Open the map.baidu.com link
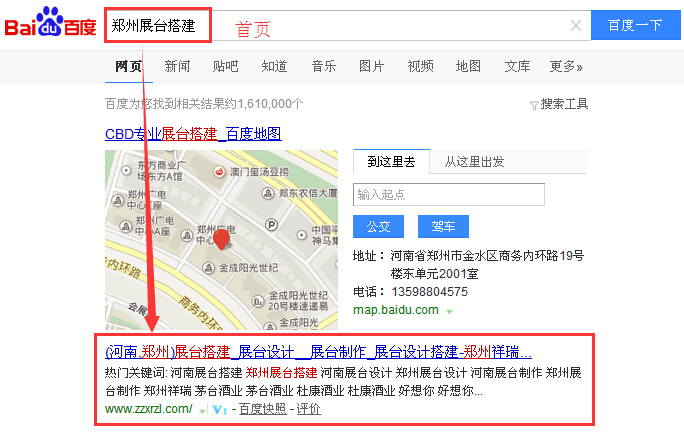Image resolution: width=684 pixels, height=433 pixels. [396, 310]
